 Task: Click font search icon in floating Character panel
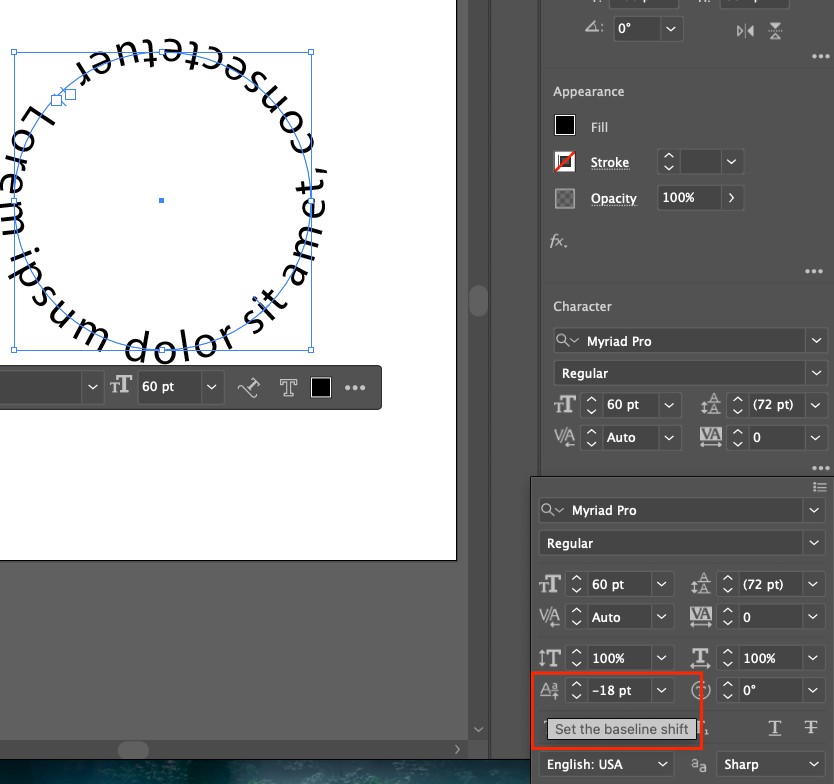pos(552,510)
